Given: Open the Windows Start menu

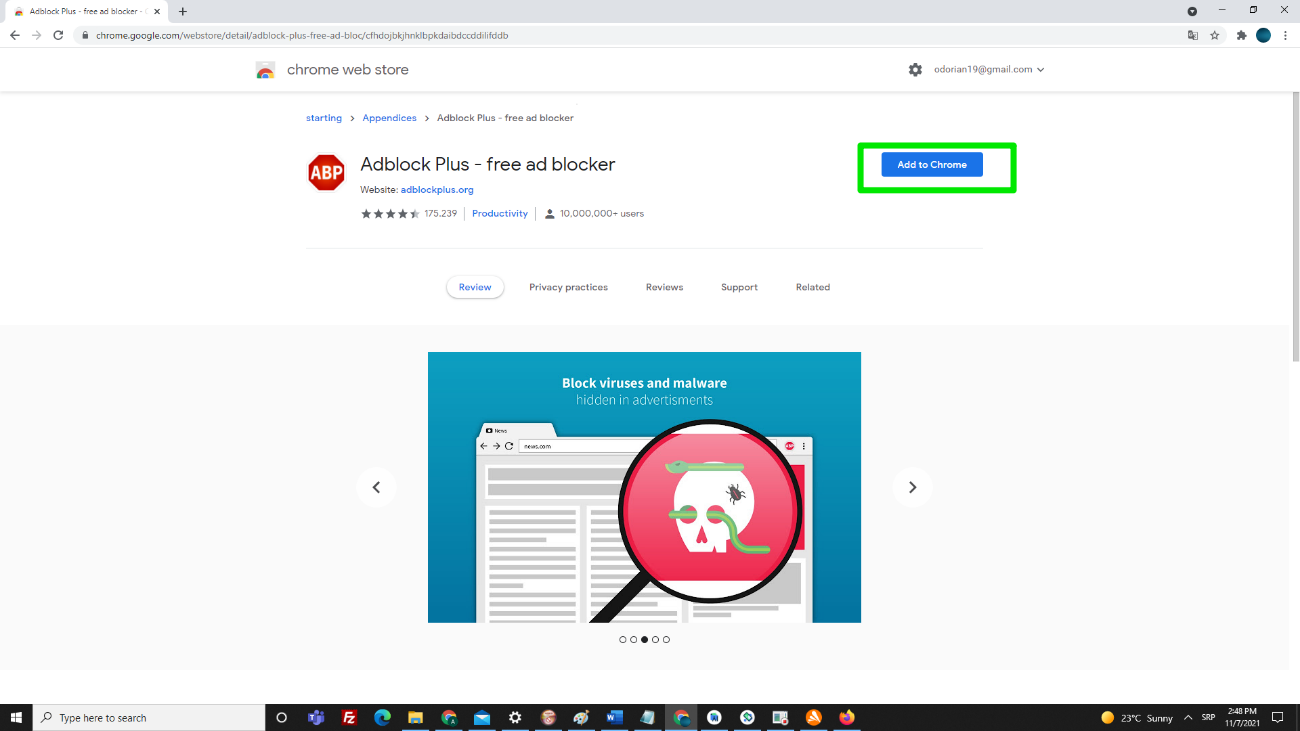Looking at the screenshot, I should (x=16, y=718).
